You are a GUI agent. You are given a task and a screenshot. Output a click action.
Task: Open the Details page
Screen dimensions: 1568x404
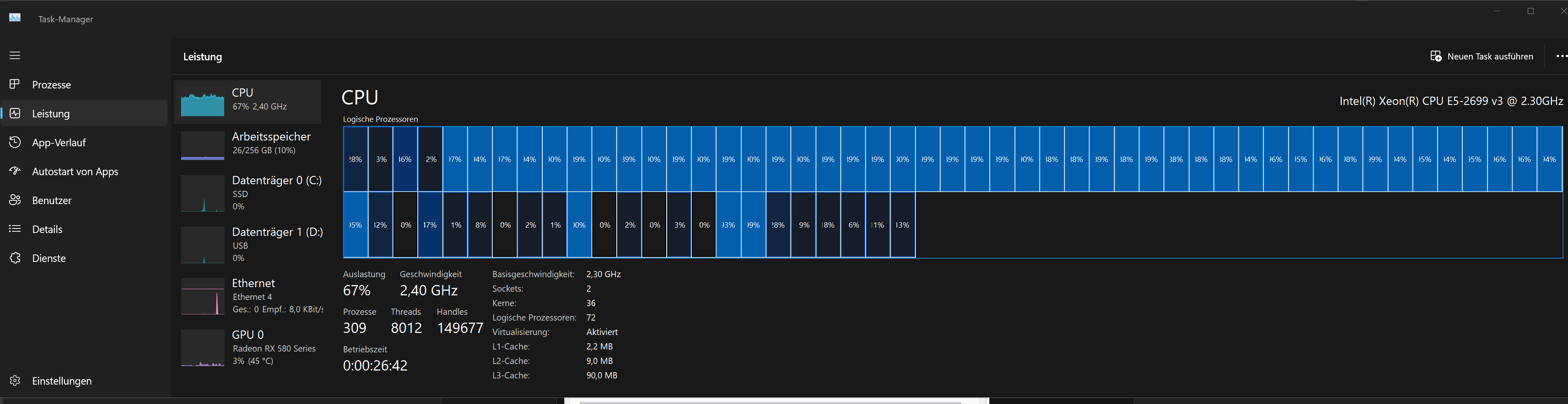[84, 229]
